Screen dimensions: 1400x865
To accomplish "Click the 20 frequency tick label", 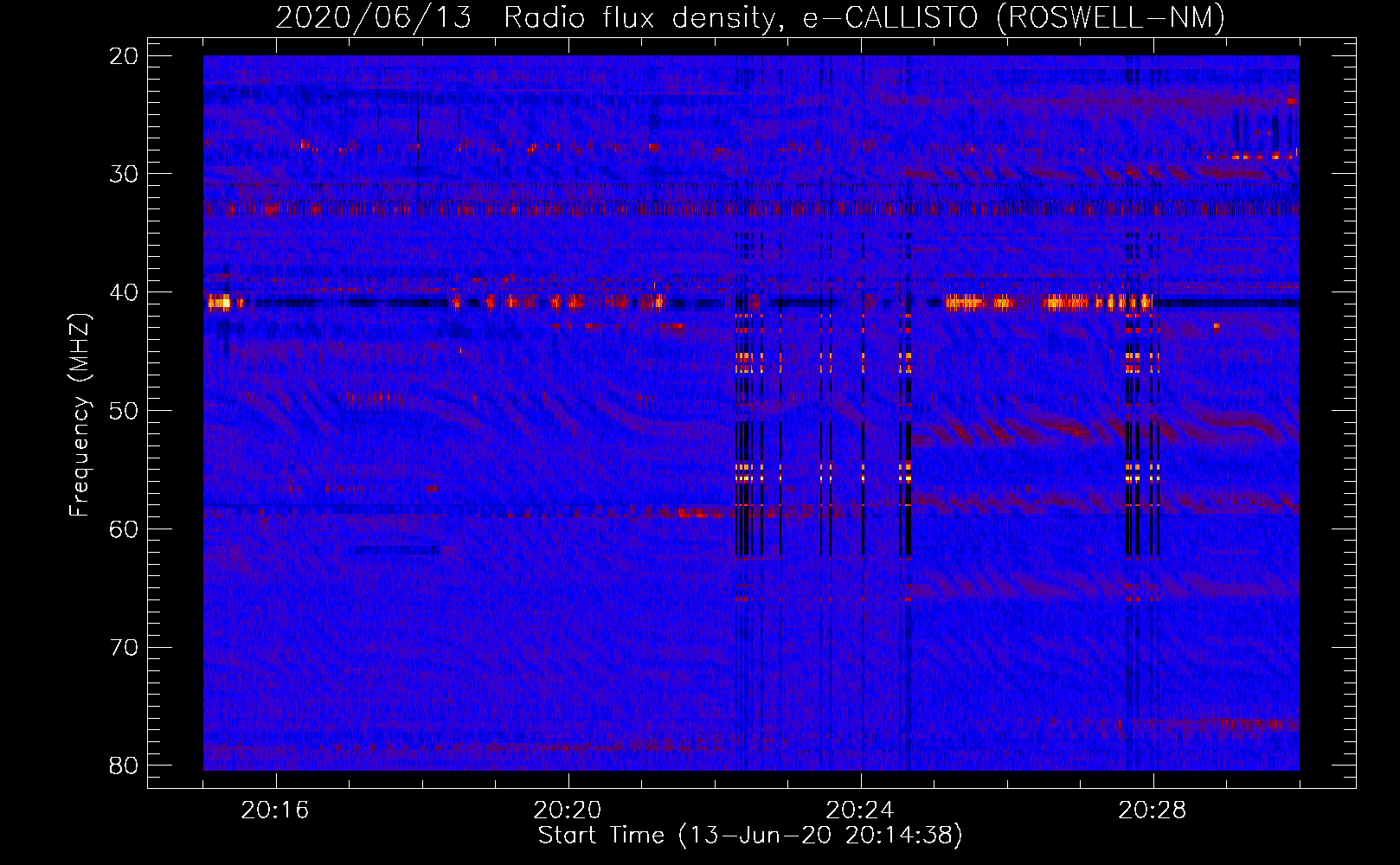I will (125, 56).
